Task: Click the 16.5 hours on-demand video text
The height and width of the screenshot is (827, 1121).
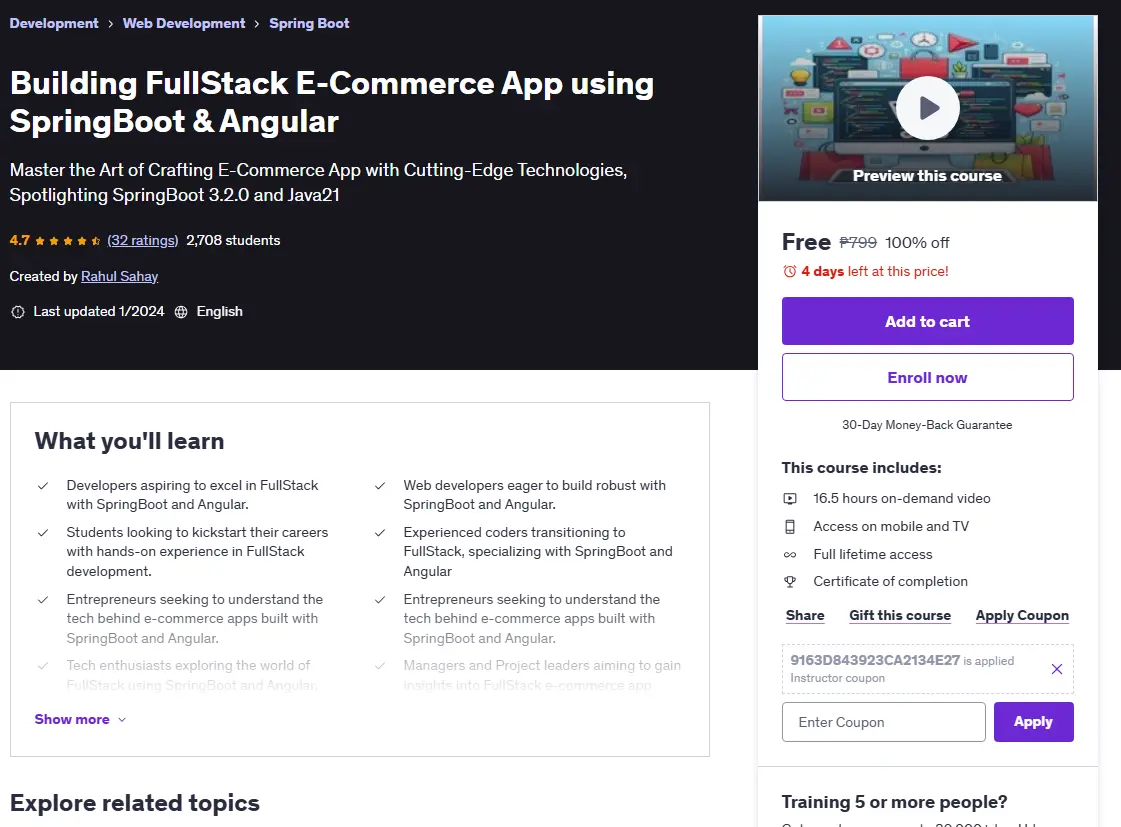Action: coord(902,498)
